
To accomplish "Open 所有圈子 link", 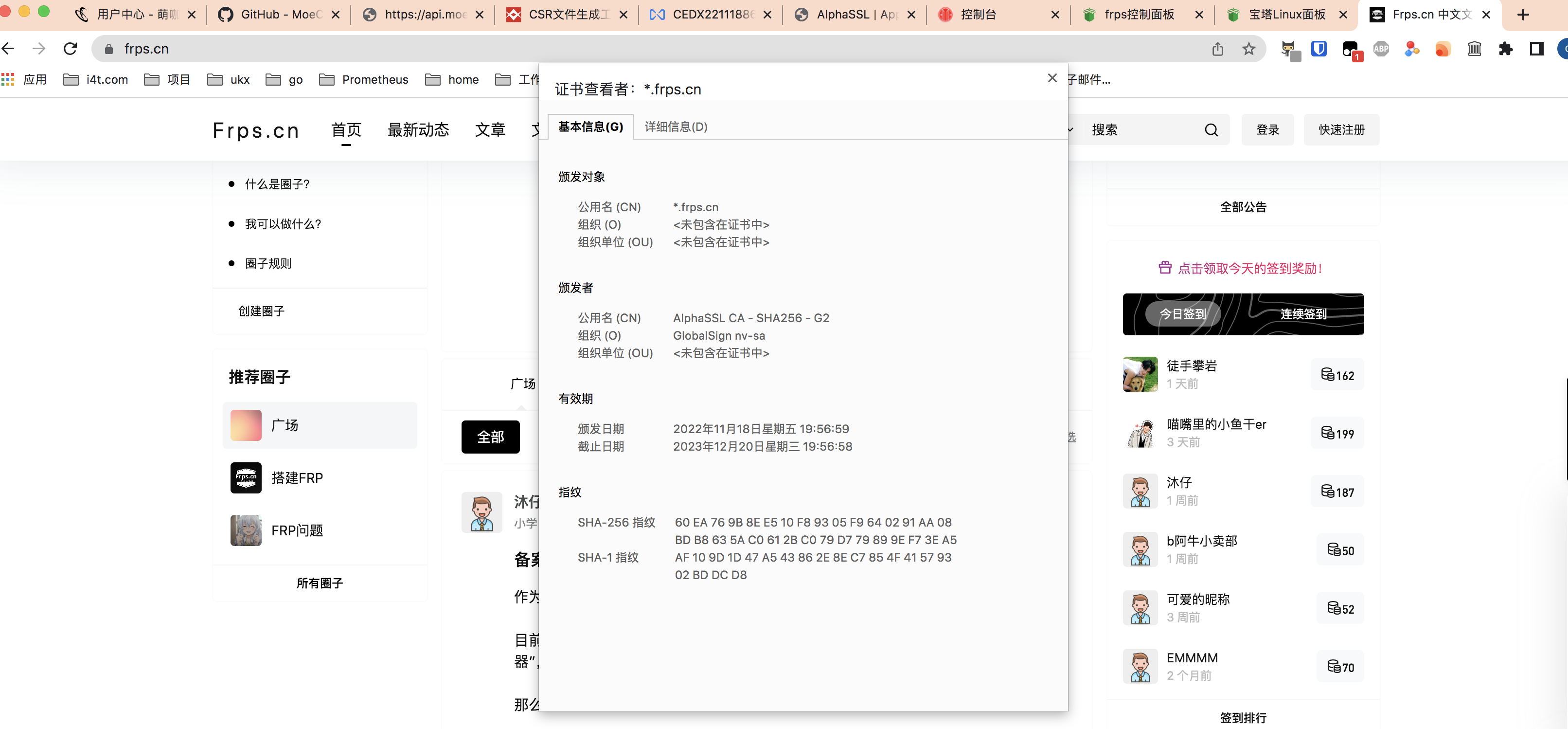I will 320,583.
